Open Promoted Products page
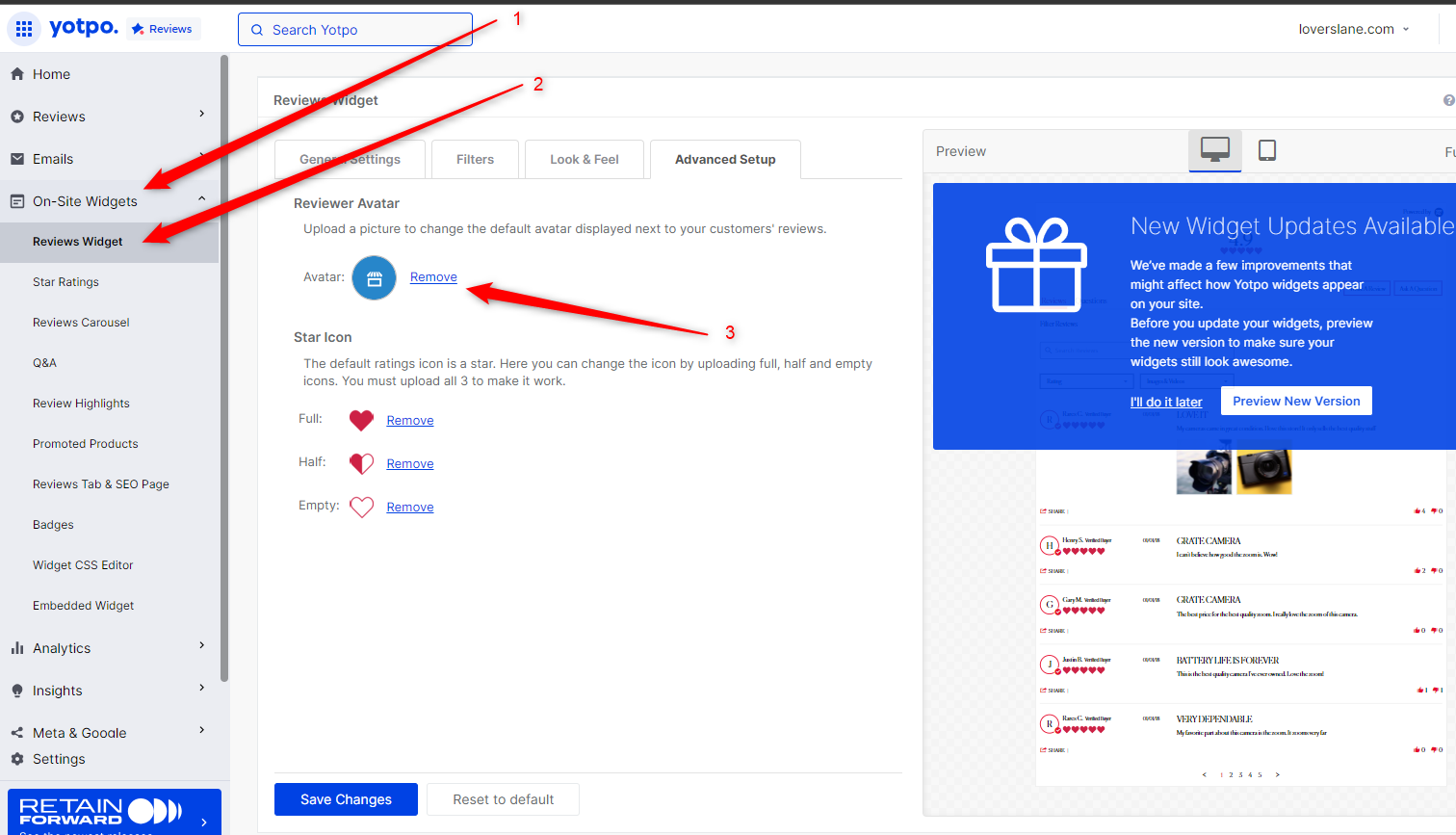This screenshot has width=1456, height=835. point(86,444)
